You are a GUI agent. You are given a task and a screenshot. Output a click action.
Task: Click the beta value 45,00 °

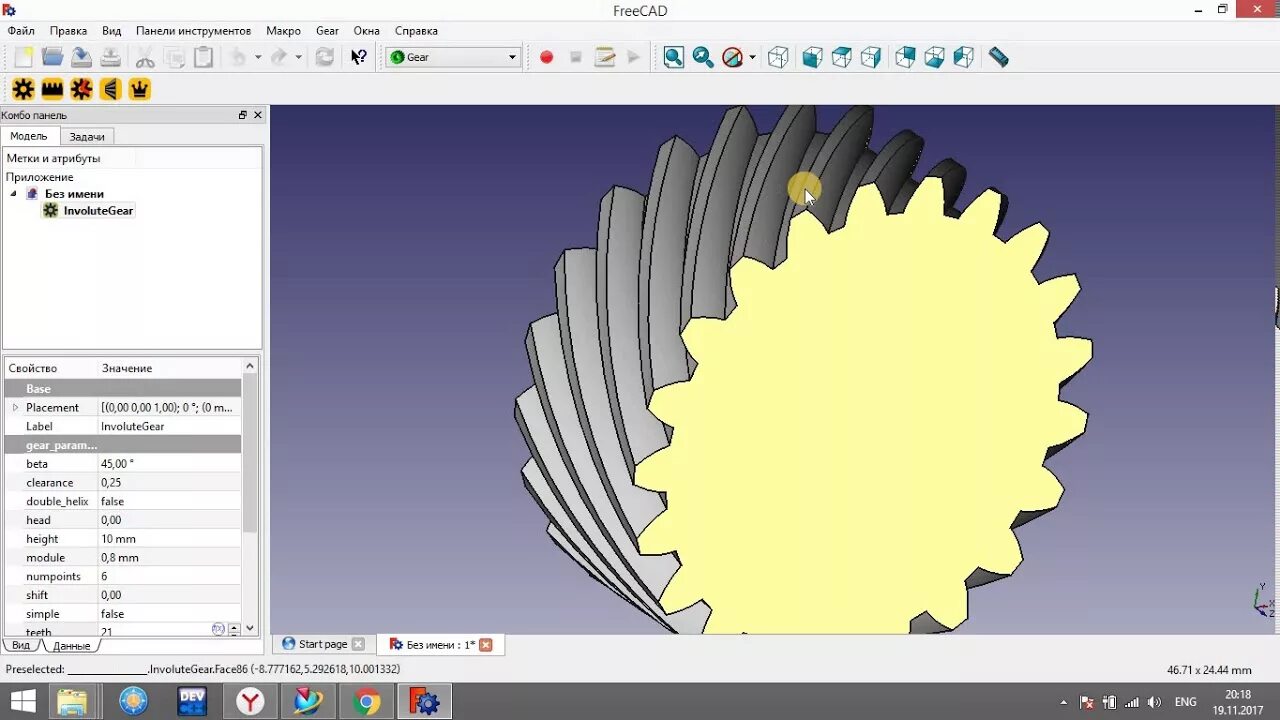coord(170,464)
